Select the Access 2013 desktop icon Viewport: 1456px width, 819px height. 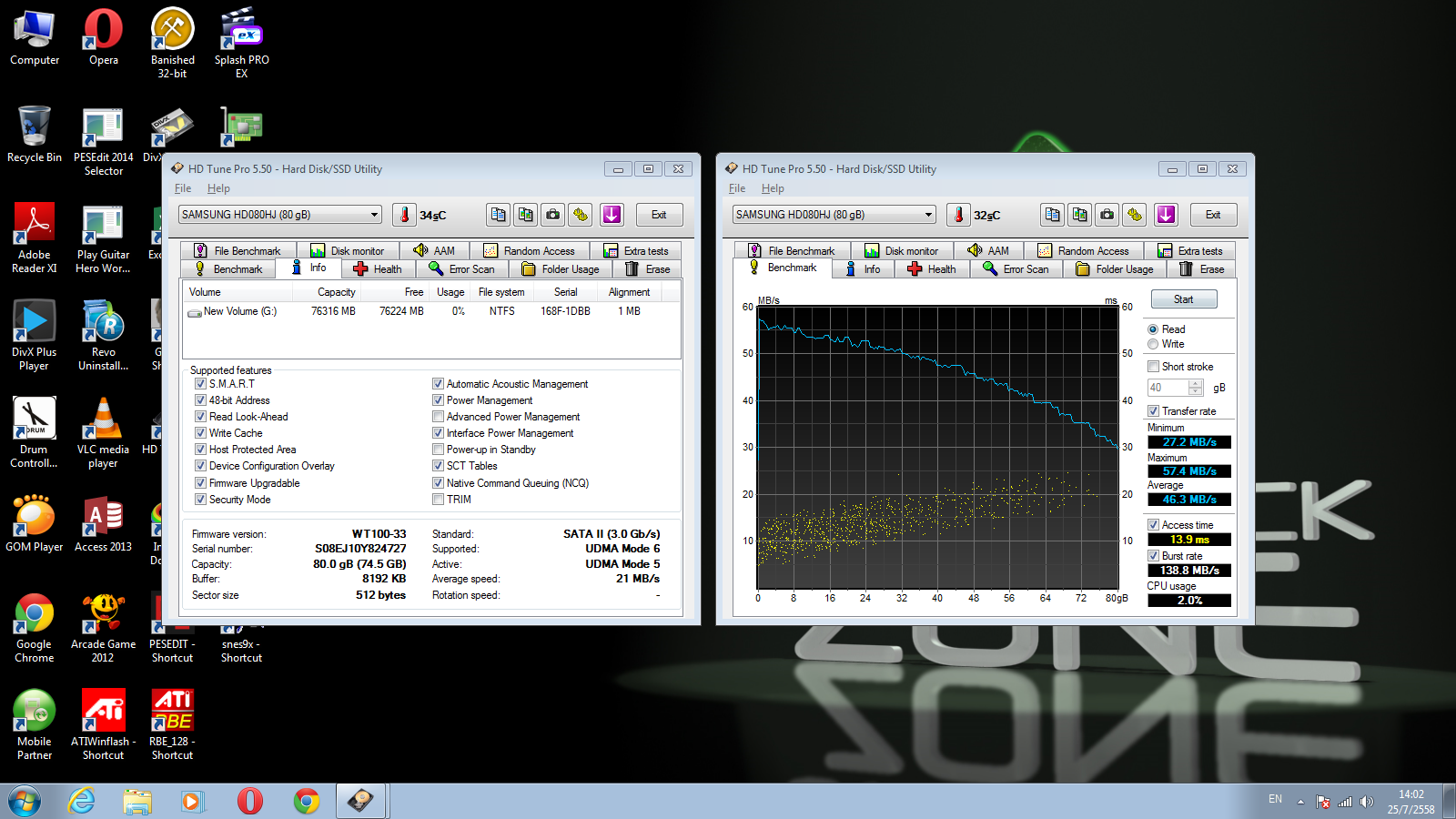104,524
